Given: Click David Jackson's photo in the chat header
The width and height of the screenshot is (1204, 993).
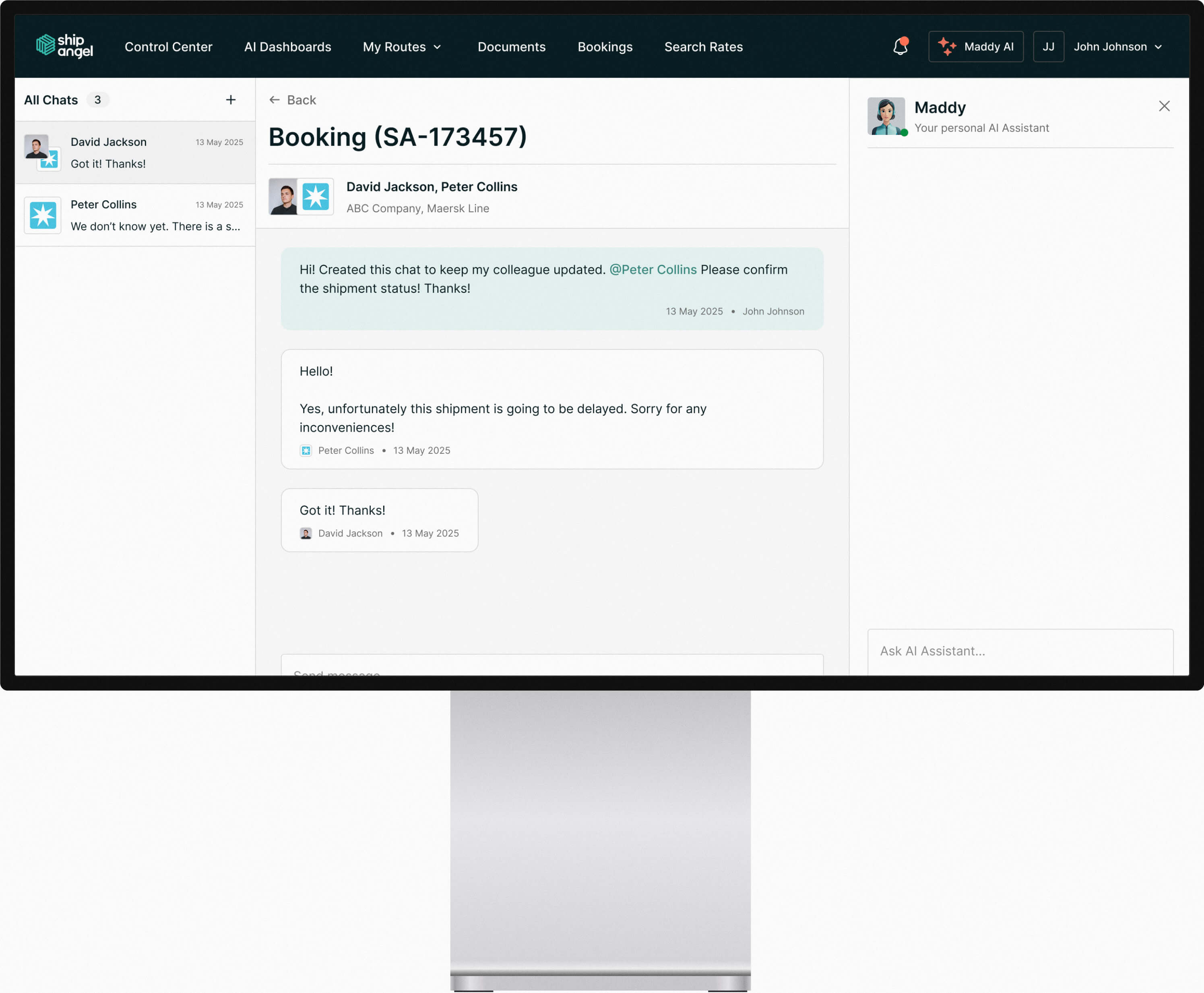Looking at the screenshot, I should pos(283,197).
